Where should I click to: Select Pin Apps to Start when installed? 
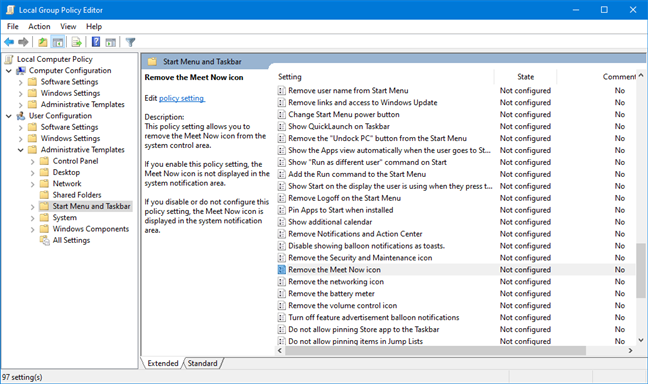341,210
